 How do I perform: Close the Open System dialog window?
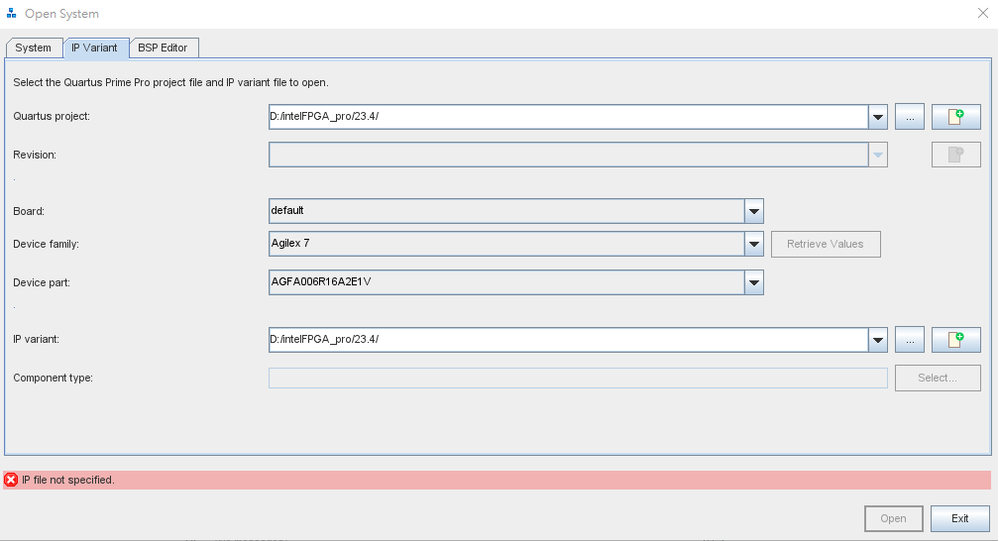pyautogui.click(x=981, y=13)
